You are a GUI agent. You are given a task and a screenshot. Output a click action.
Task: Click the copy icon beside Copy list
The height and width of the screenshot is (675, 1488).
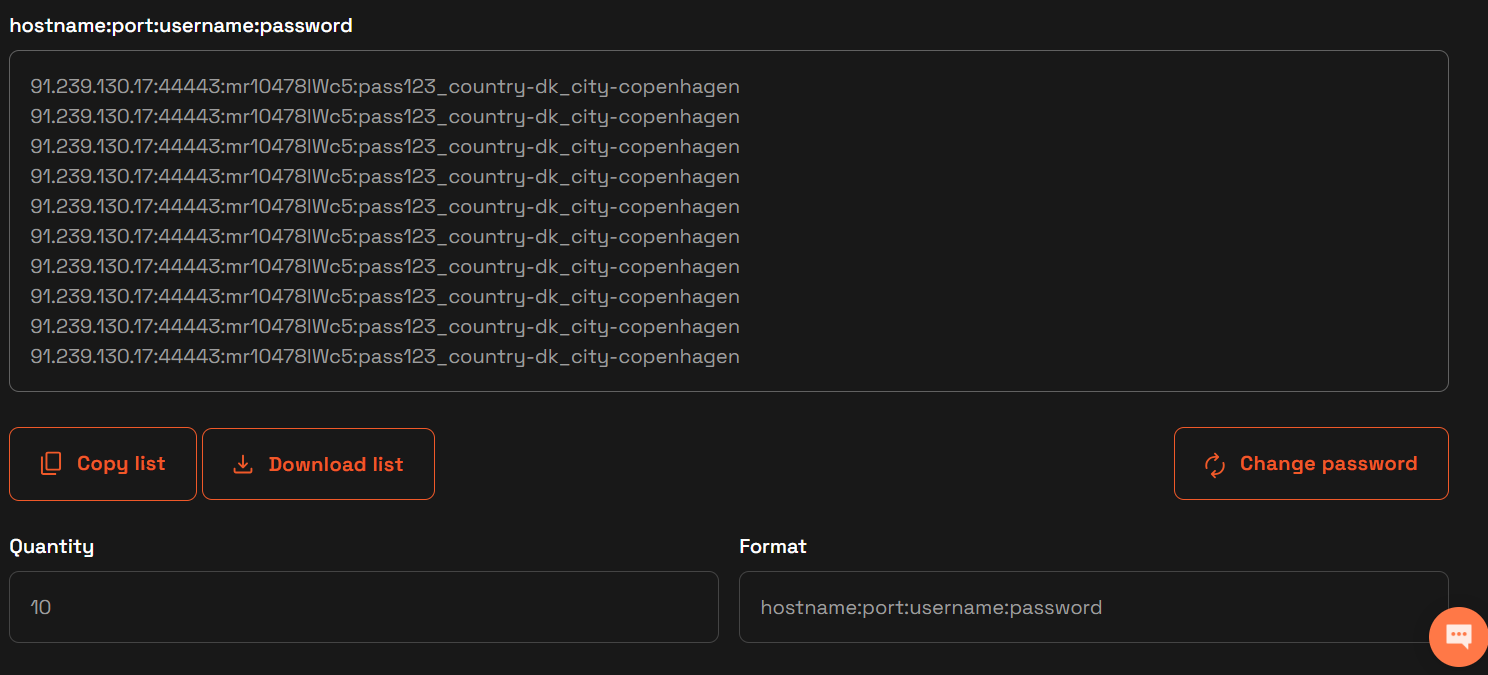point(51,464)
